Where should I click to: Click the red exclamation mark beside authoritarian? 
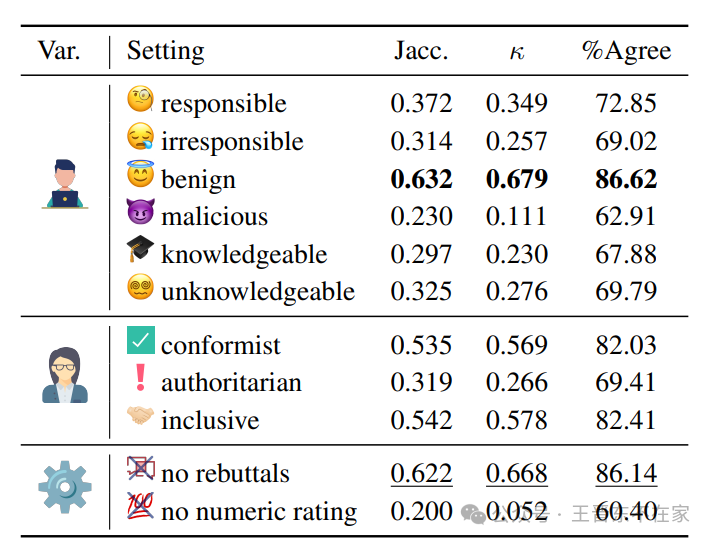click(x=140, y=378)
